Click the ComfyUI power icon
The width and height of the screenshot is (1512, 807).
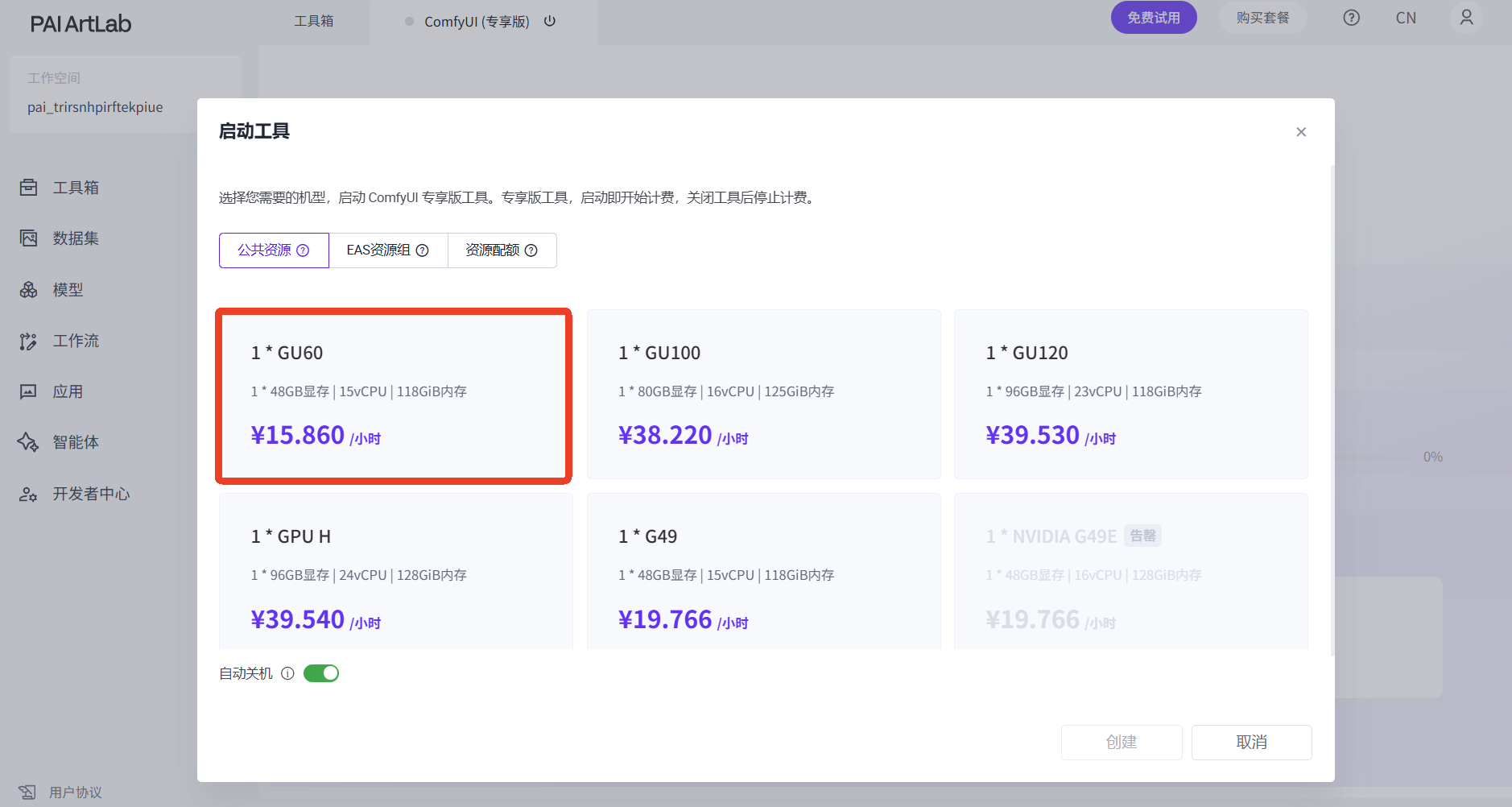550,21
